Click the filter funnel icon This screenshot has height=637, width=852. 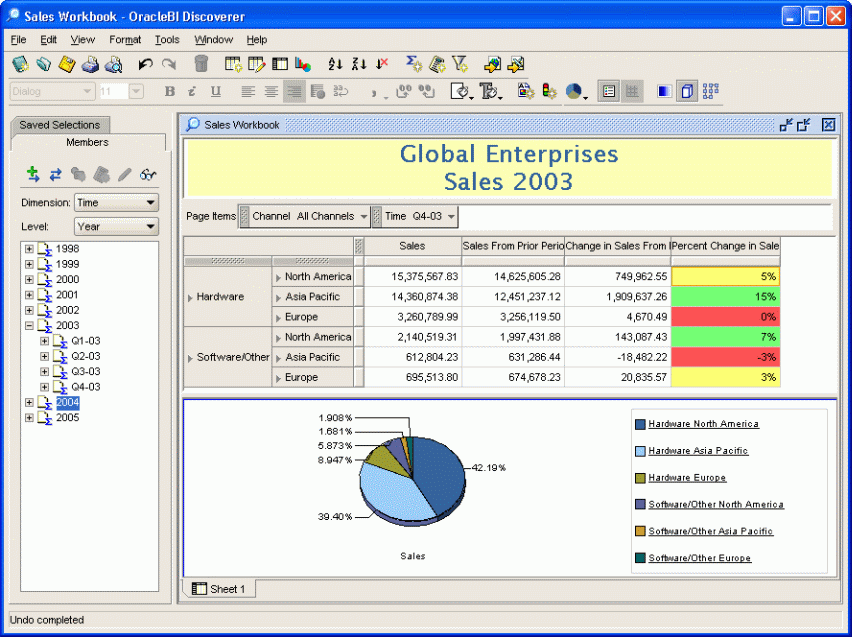(x=460, y=64)
